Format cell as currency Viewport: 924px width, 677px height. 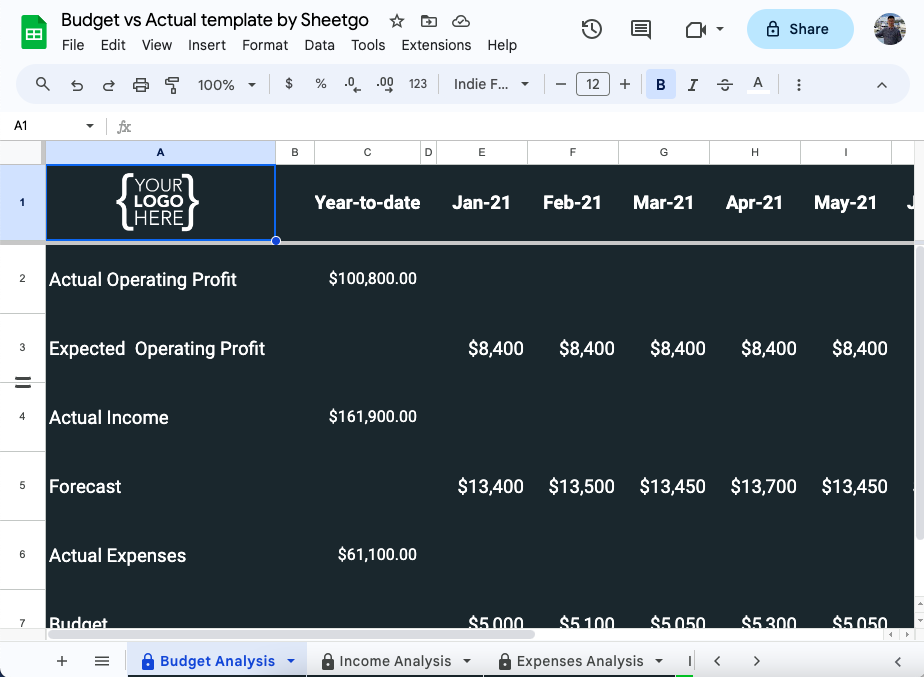[289, 84]
